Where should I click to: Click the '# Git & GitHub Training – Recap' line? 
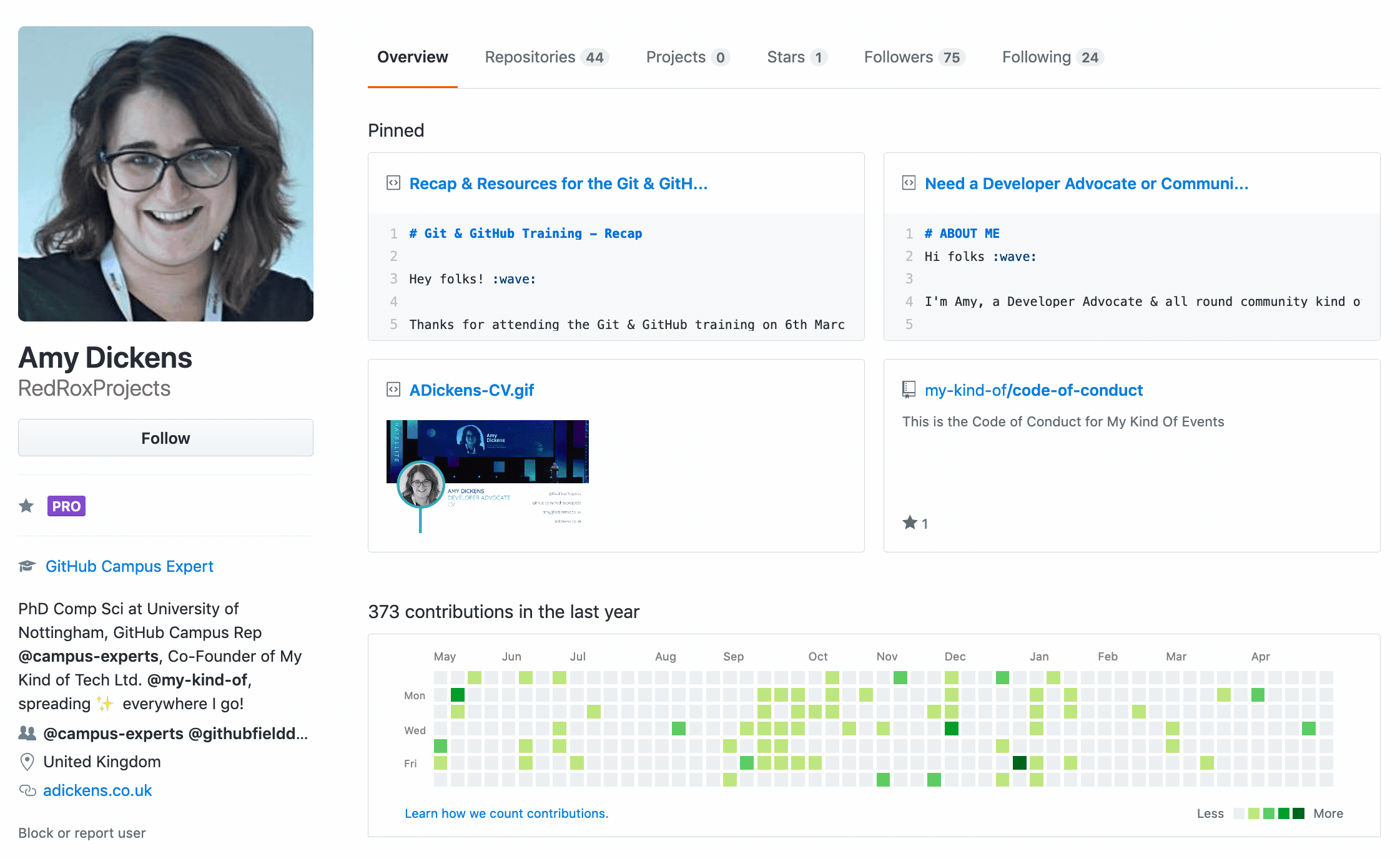[x=525, y=233]
